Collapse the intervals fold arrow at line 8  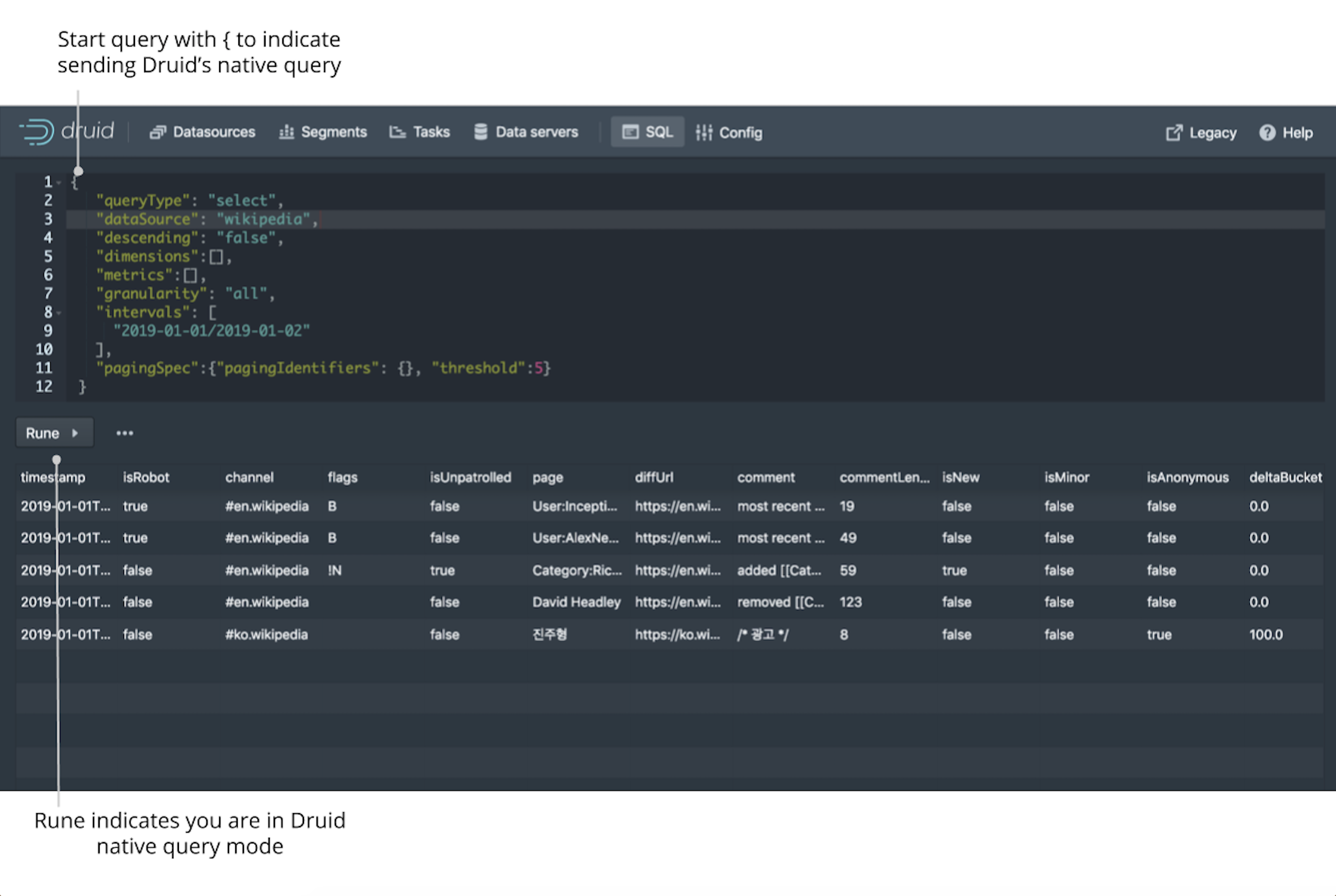click(x=59, y=313)
